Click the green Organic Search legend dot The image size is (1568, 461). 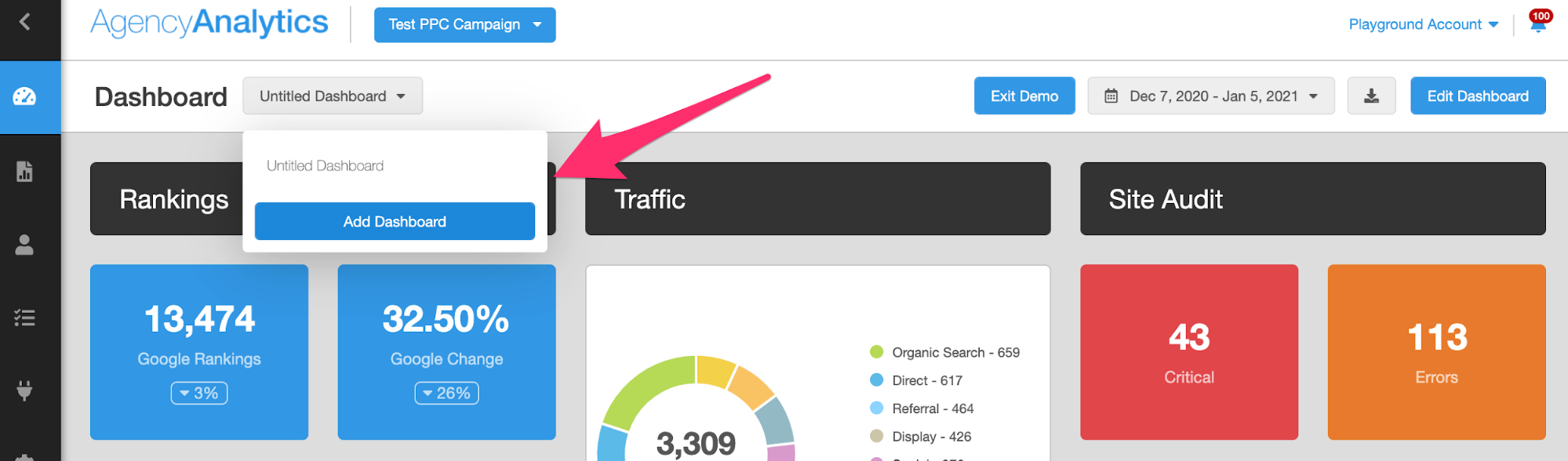(877, 352)
